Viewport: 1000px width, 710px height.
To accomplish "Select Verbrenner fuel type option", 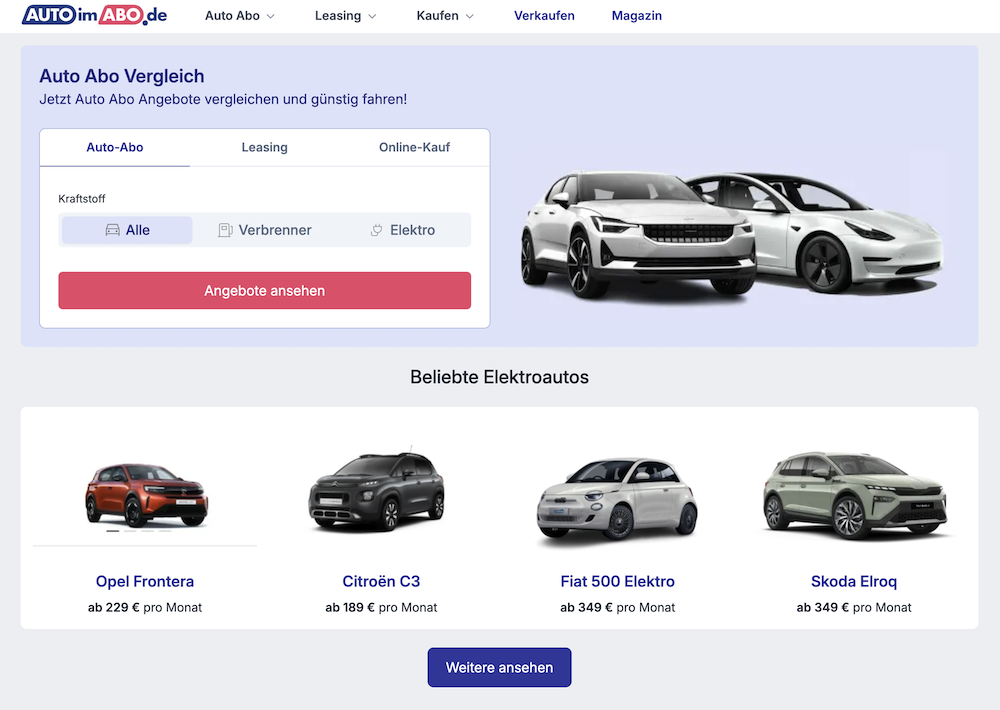I will [265, 230].
